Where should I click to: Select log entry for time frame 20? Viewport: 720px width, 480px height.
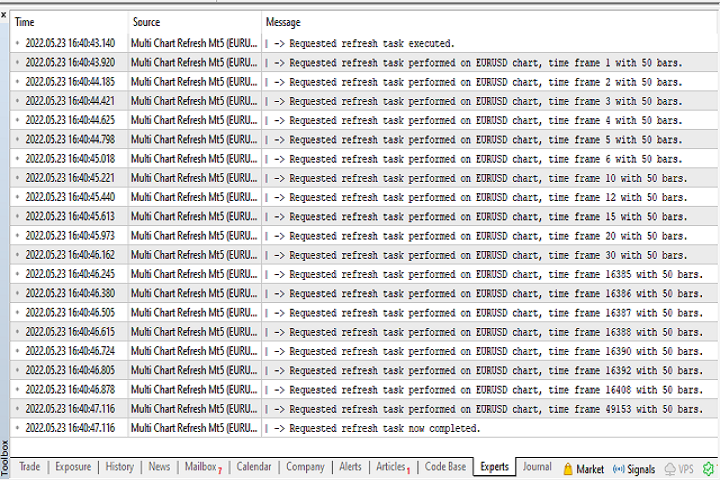tap(365, 236)
